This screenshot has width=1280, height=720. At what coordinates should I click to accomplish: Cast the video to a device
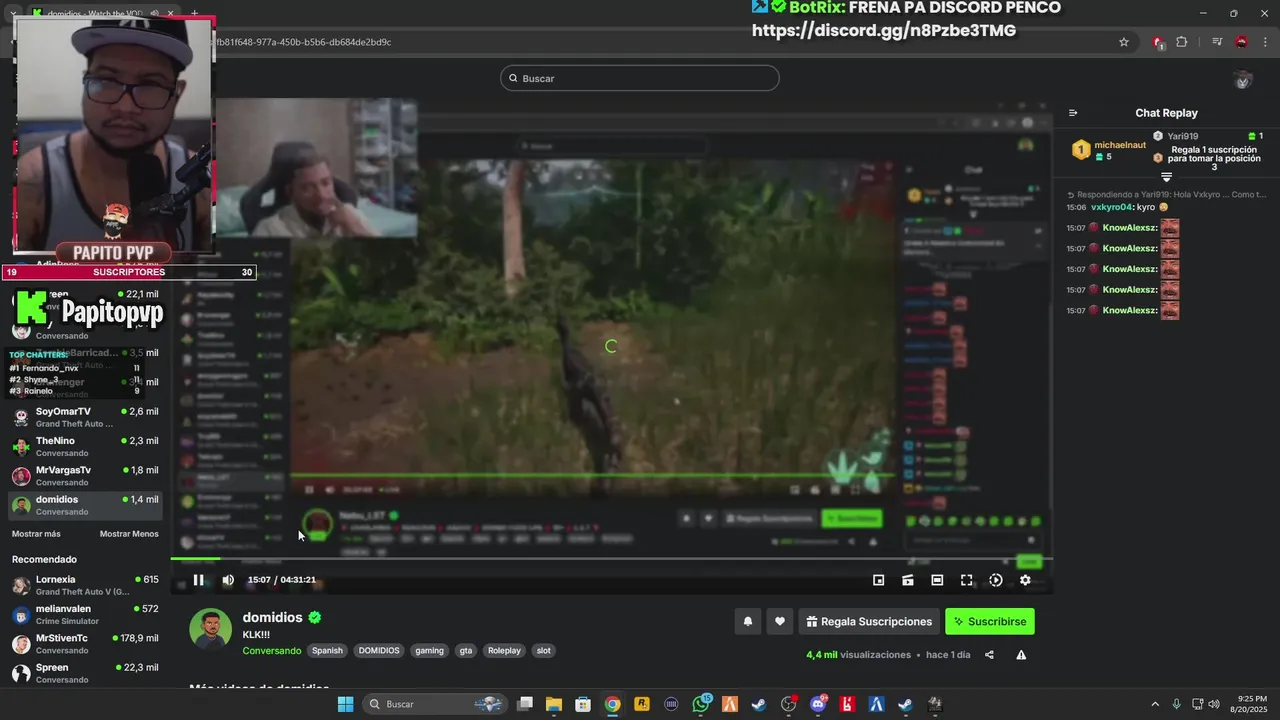click(x=908, y=580)
